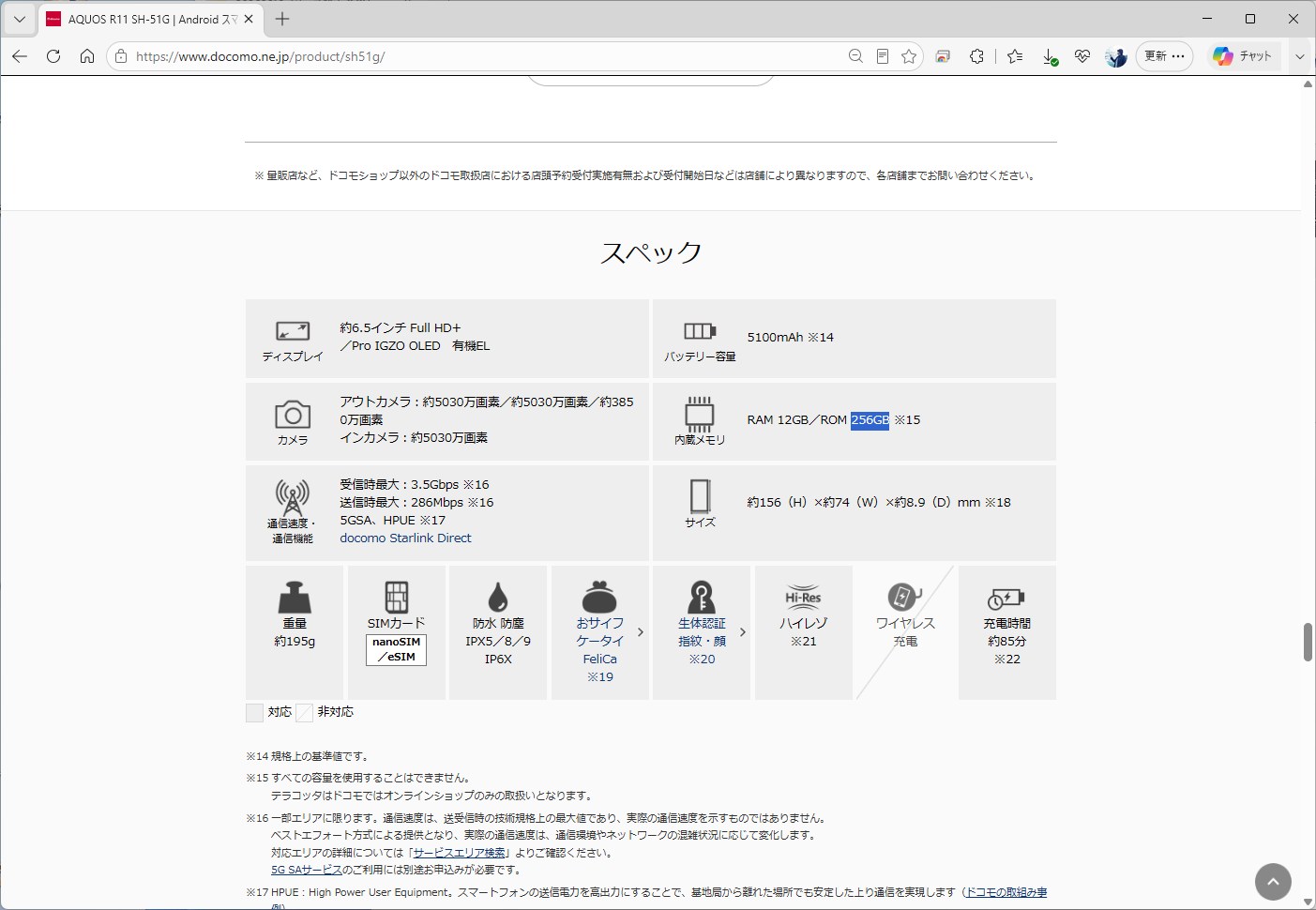Click the 内蔵メモリ chip icon
Viewport: 1316px width, 910px height.
(700, 414)
